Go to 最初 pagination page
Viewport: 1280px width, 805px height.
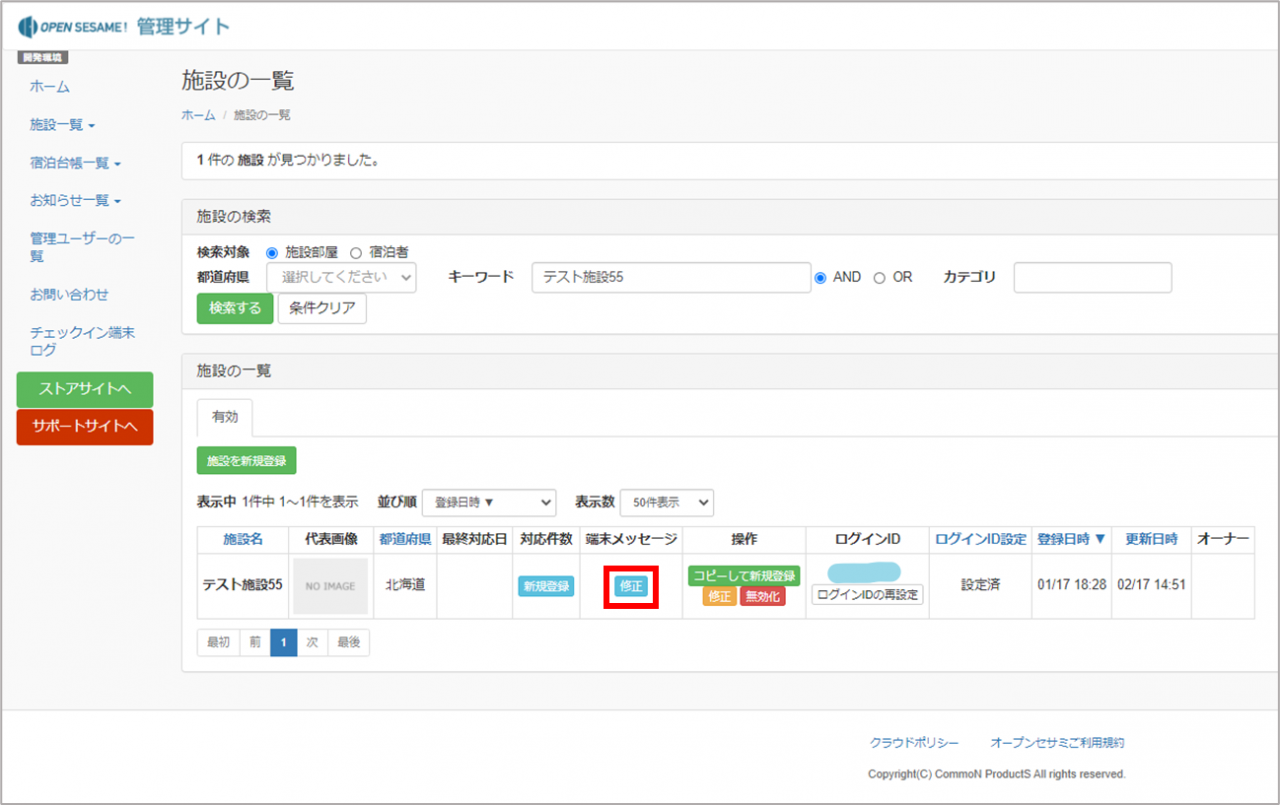point(218,643)
